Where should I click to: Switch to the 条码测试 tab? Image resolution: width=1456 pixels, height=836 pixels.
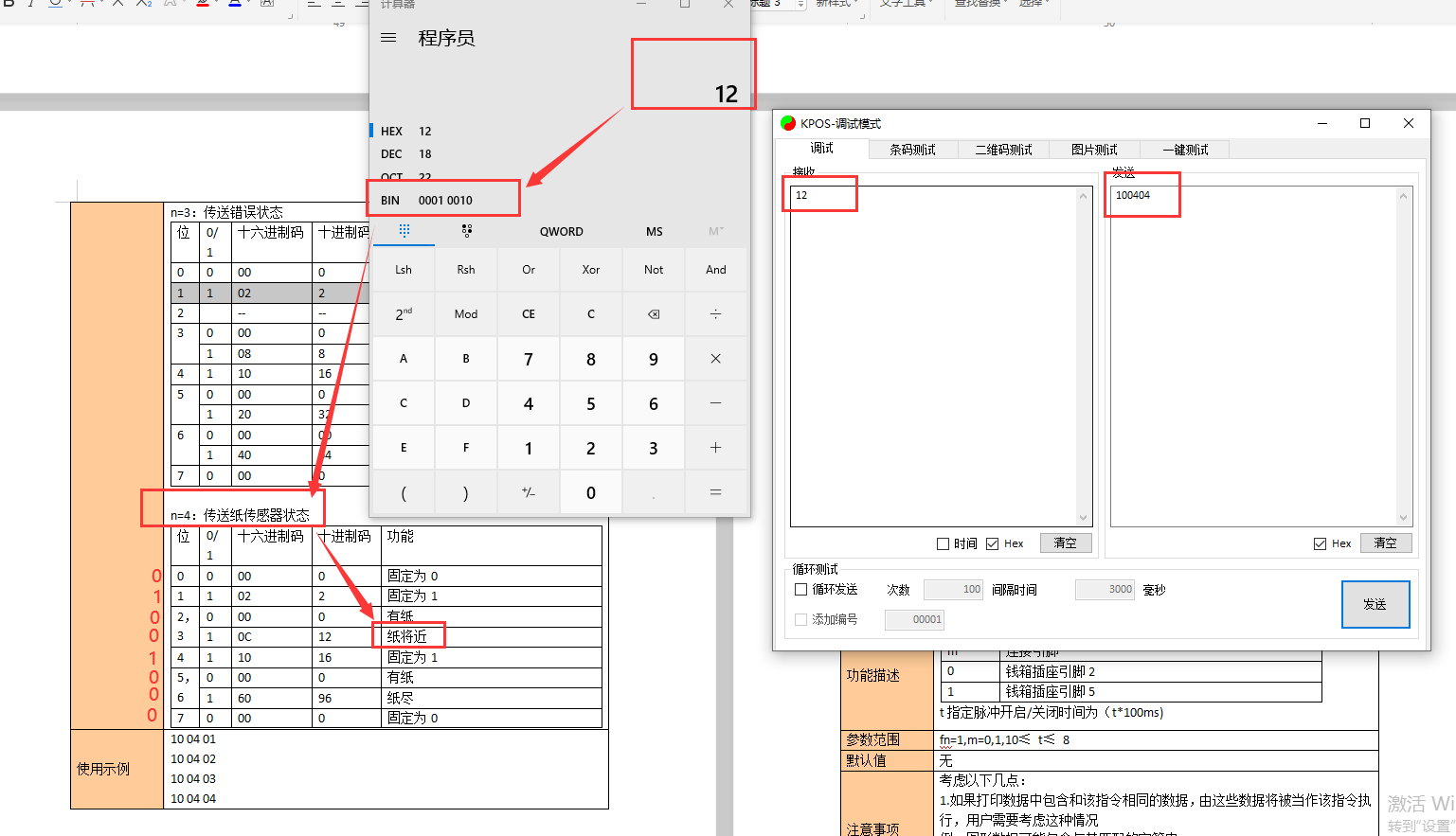[911, 150]
